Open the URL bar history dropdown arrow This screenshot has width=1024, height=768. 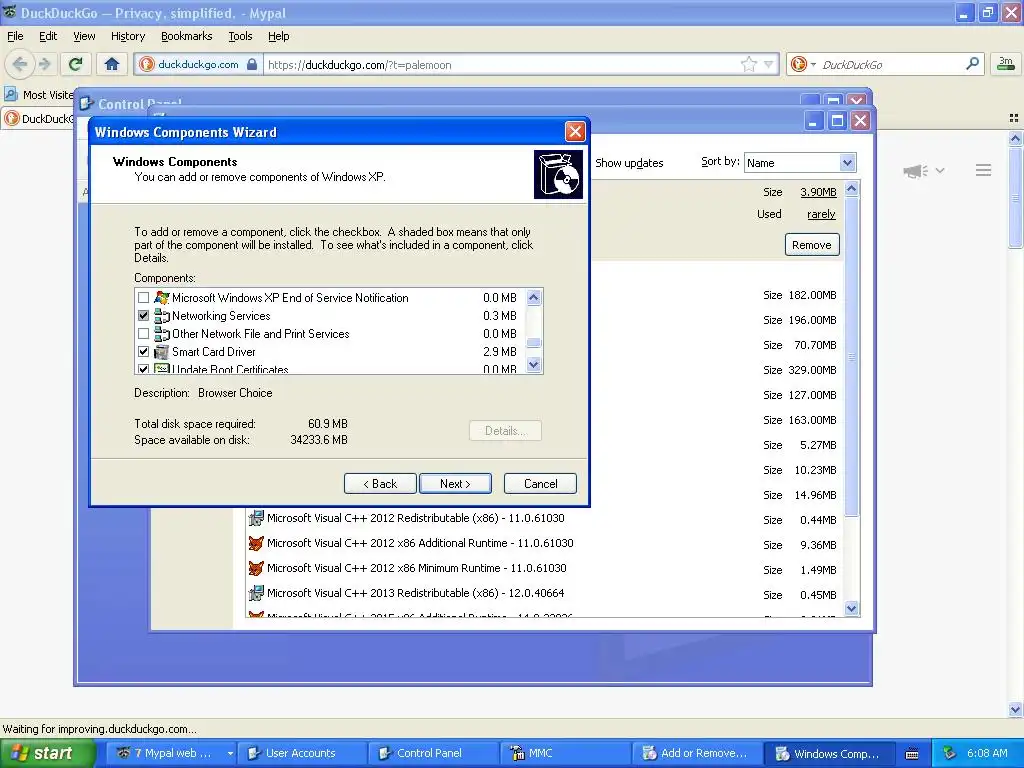tap(769, 64)
